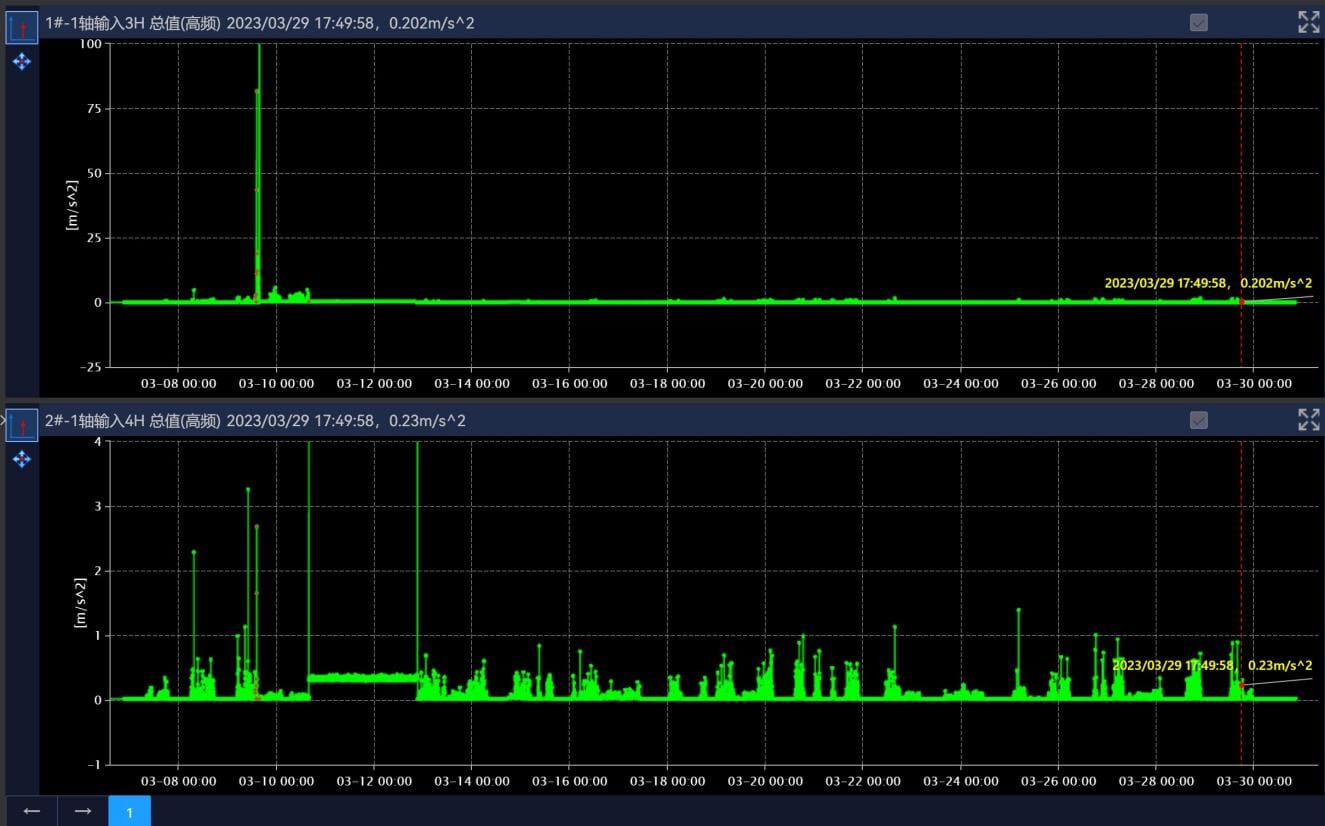The width and height of the screenshot is (1325, 826).
Task: Click the yellow 0.202m/s^2 data label
Action: pos(1208,283)
